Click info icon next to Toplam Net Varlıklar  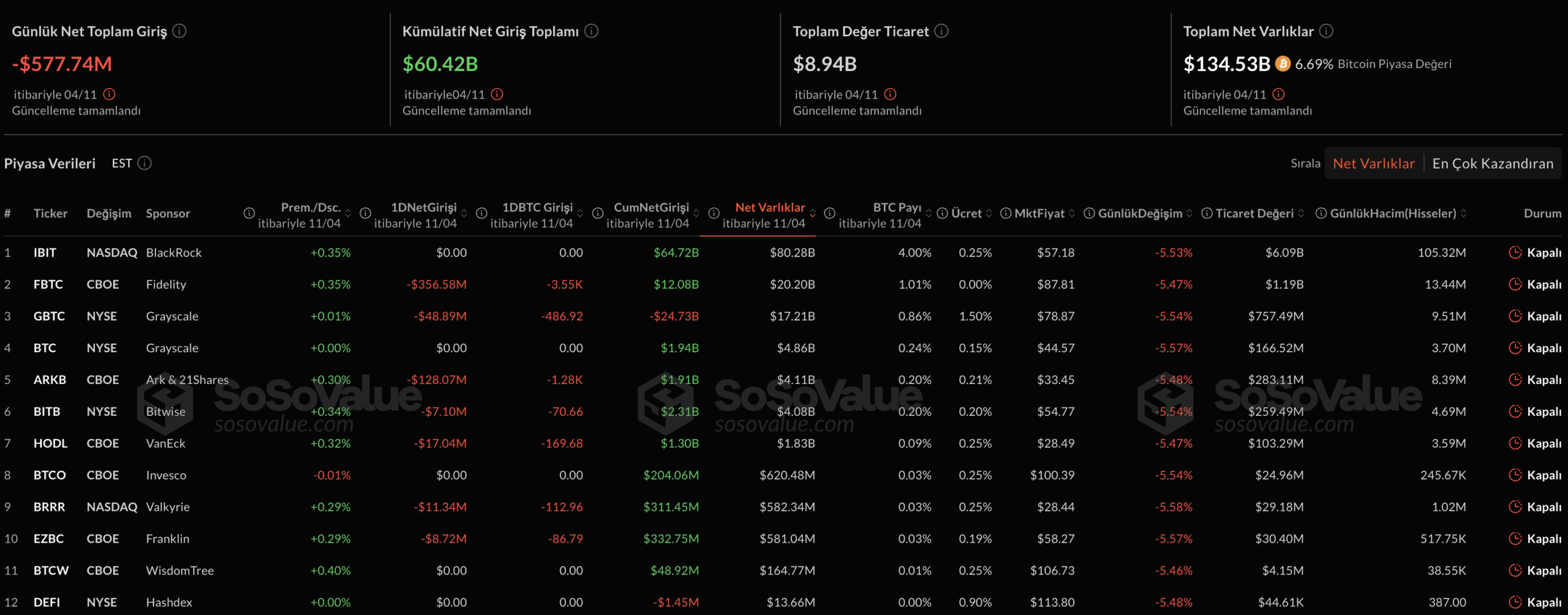pyautogui.click(x=1326, y=31)
